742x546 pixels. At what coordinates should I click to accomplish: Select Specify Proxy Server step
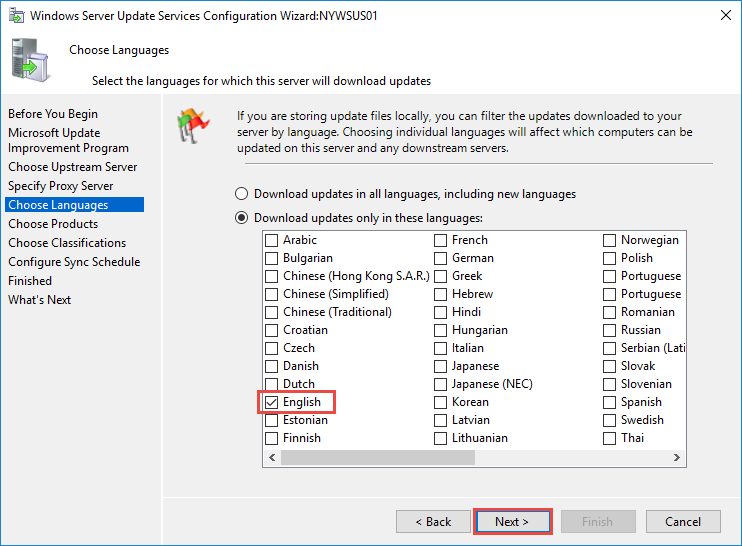tap(61, 186)
